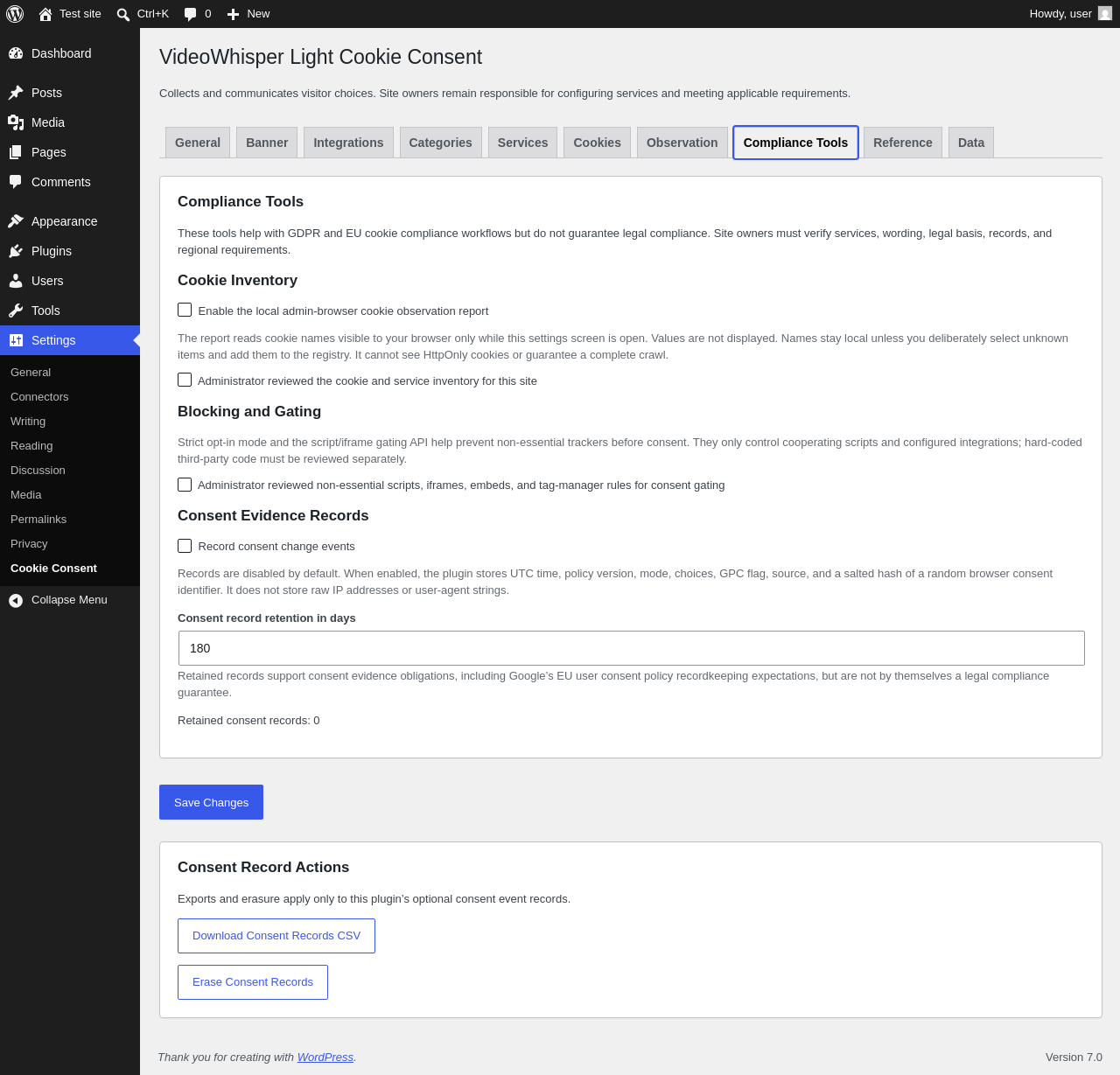The height and width of the screenshot is (1075, 1120).
Task: Open the Permalinks settings submenu
Action: click(x=38, y=520)
